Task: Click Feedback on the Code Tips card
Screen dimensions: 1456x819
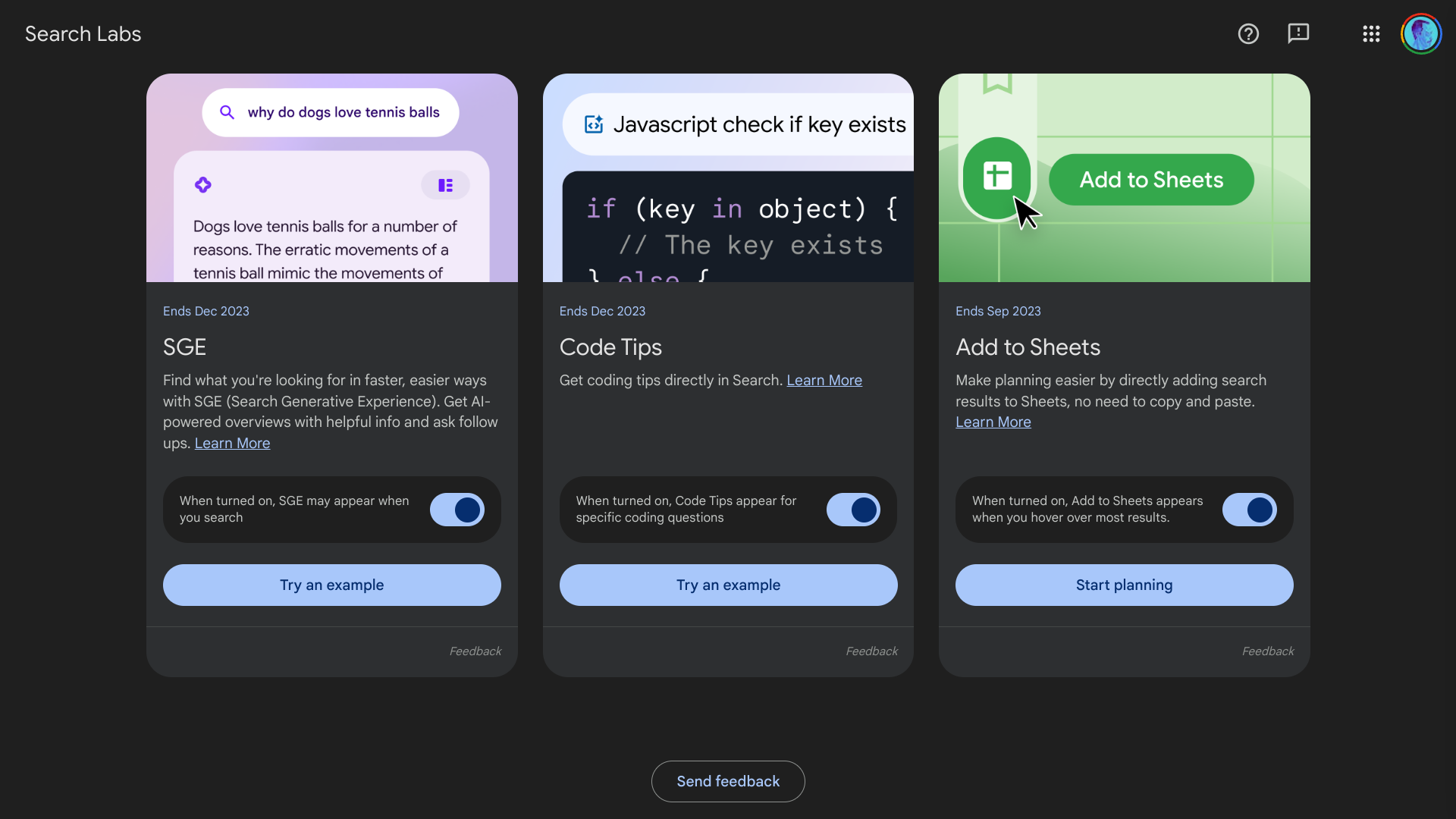Action: tap(872, 651)
